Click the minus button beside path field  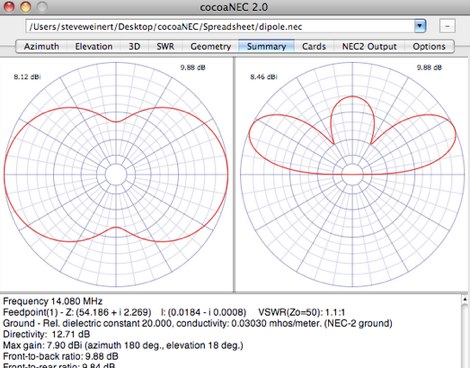(447, 26)
